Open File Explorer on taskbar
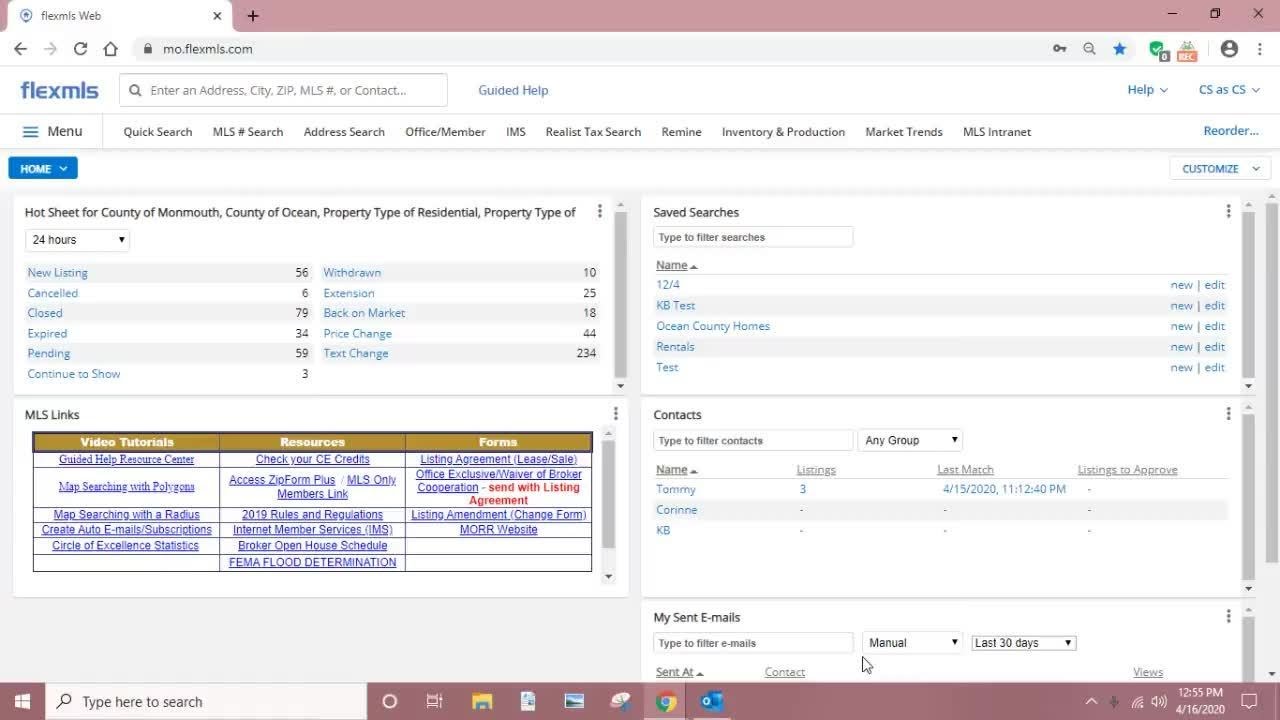This screenshot has width=1280, height=720. click(481, 701)
